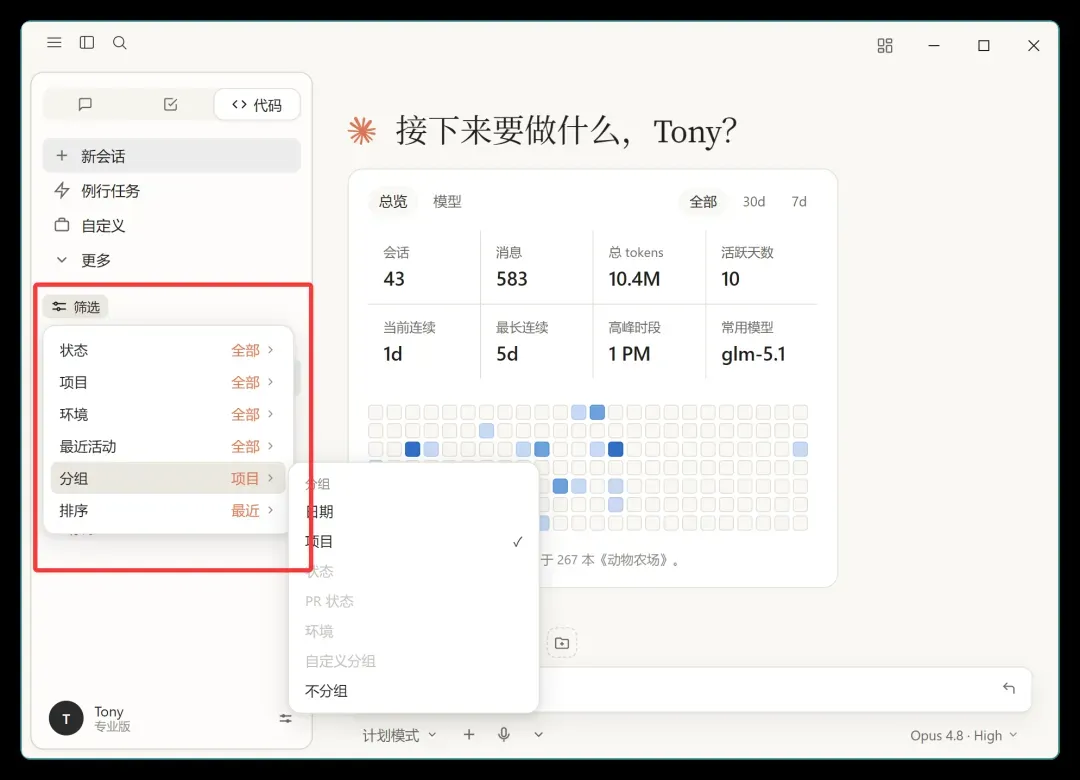
Task: Open the 计划模式 dropdown
Action: 399,735
